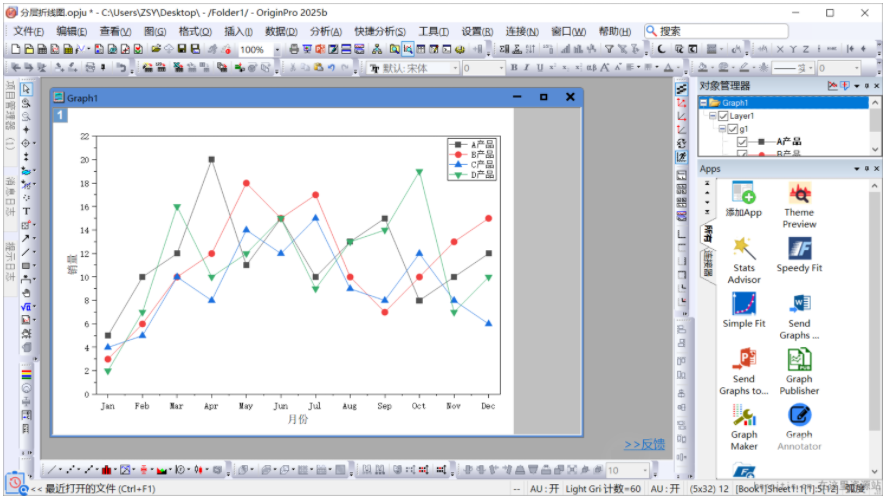
Task: Click the palette color bars icon in left toolbar
Action: pos(26,374)
